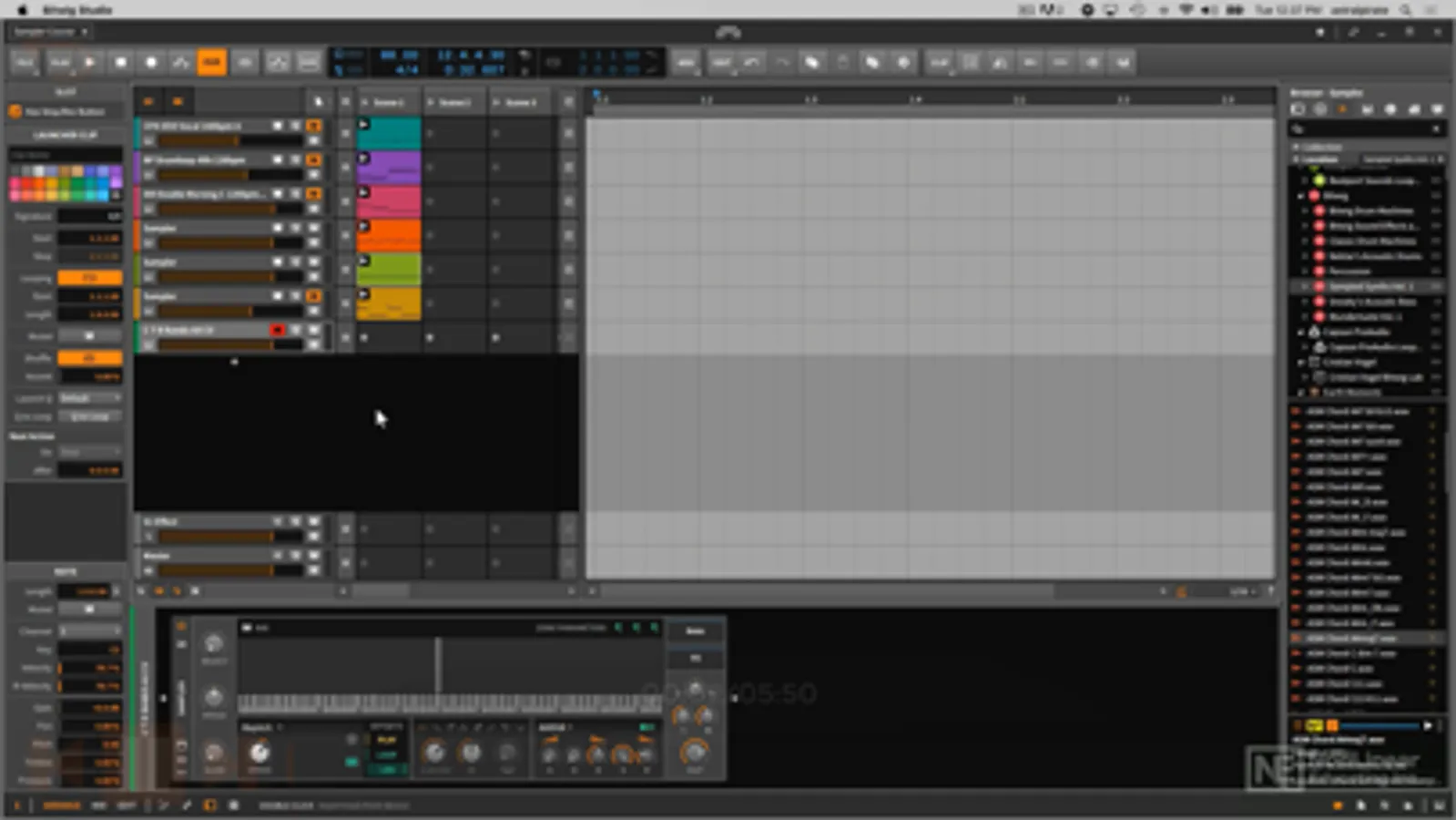Adjust the yellow Sampler track volume fader

pos(230,312)
